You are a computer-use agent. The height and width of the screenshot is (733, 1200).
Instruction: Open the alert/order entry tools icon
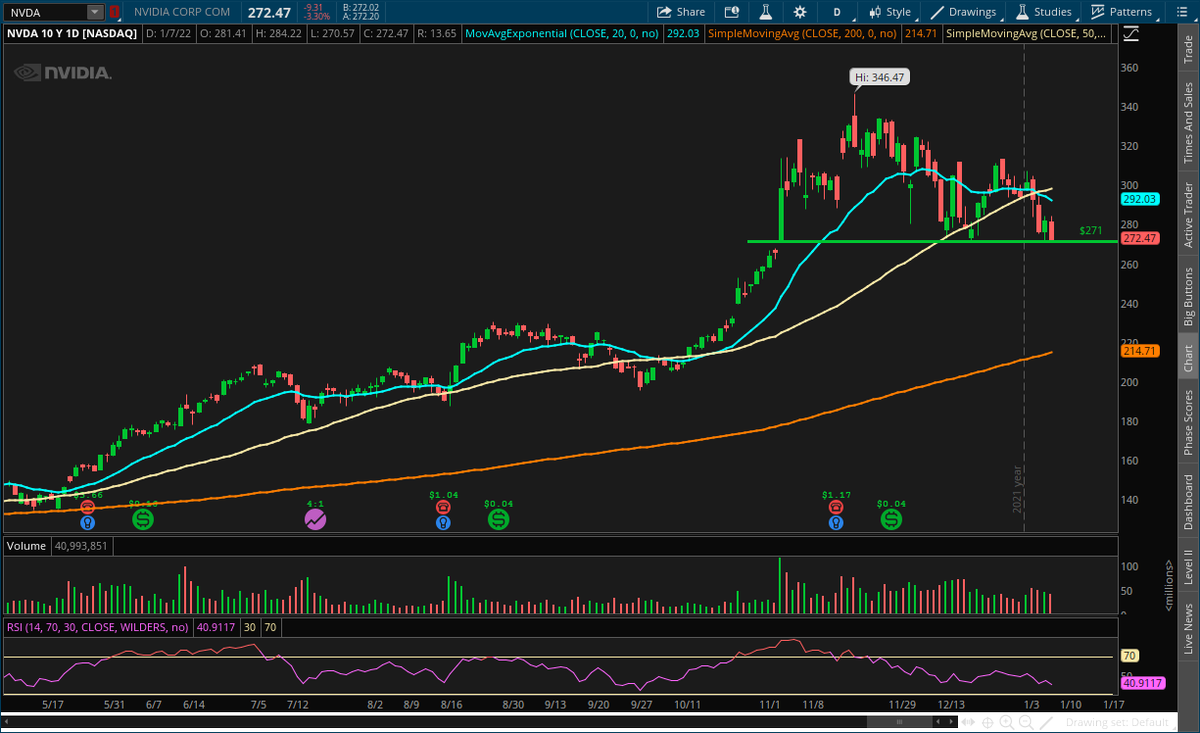[733, 12]
